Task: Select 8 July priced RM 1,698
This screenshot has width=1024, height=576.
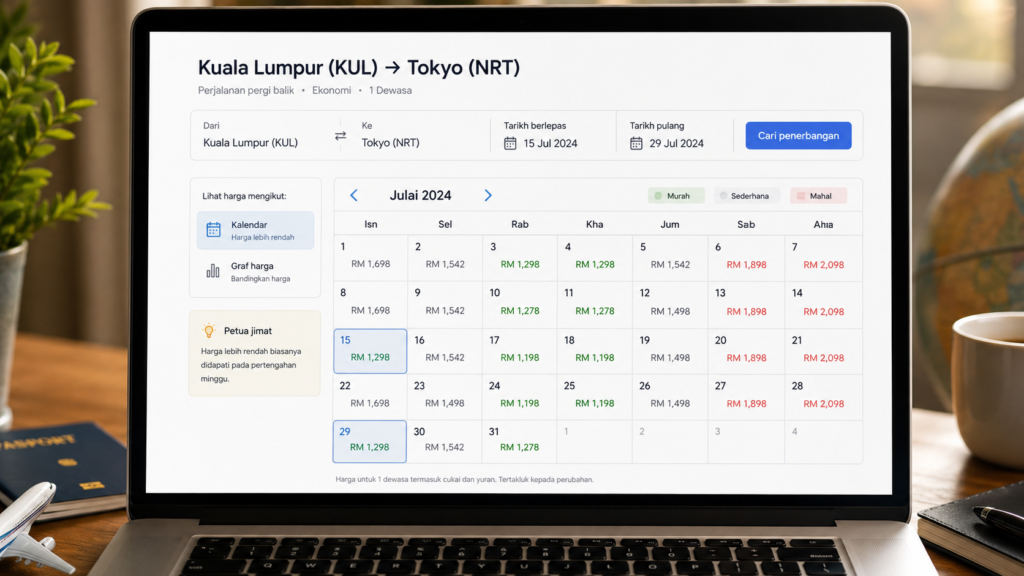Action: click(x=371, y=305)
